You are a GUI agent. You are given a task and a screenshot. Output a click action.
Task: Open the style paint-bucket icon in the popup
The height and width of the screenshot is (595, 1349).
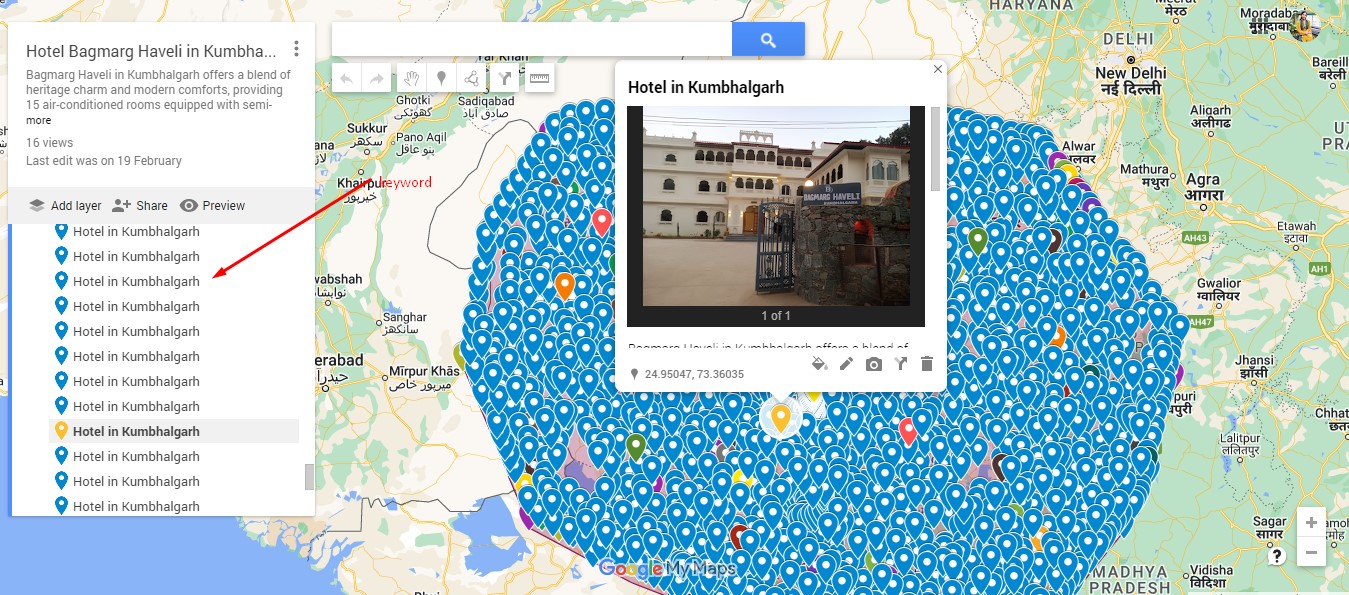(820, 364)
